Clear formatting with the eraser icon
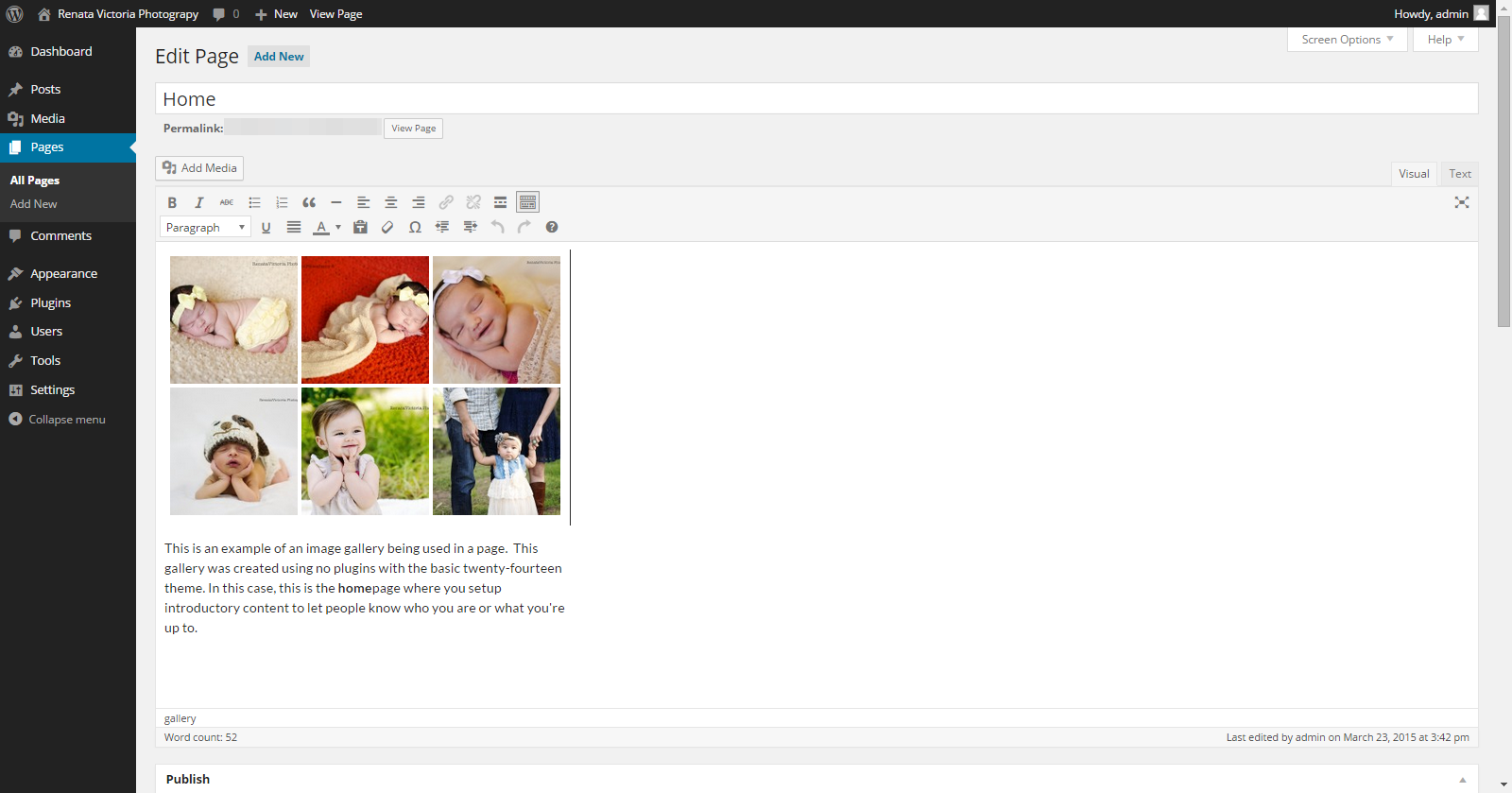The width and height of the screenshot is (1512, 793). point(387,227)
